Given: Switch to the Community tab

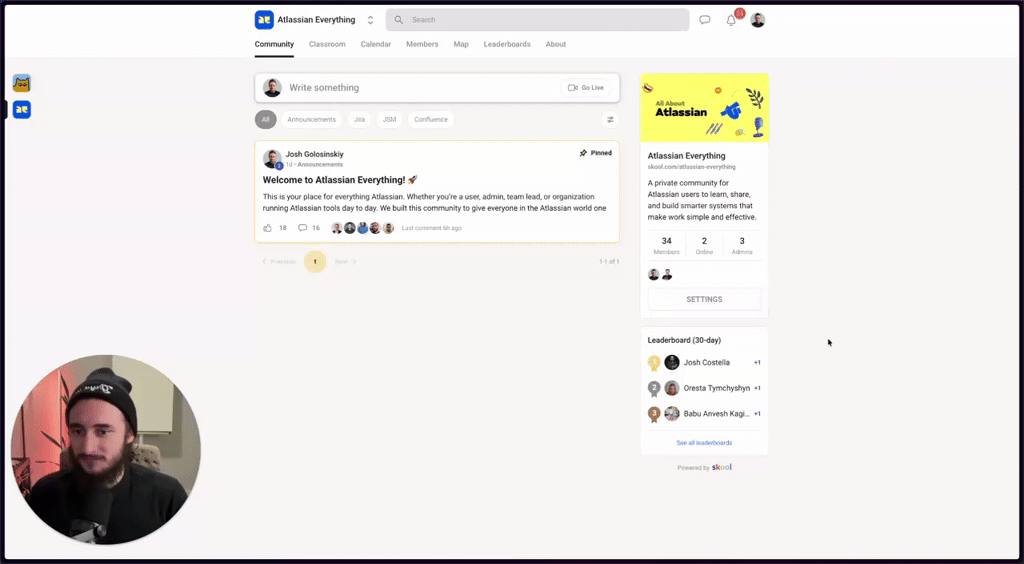Looking at the screenshot, I should [274, 44].
